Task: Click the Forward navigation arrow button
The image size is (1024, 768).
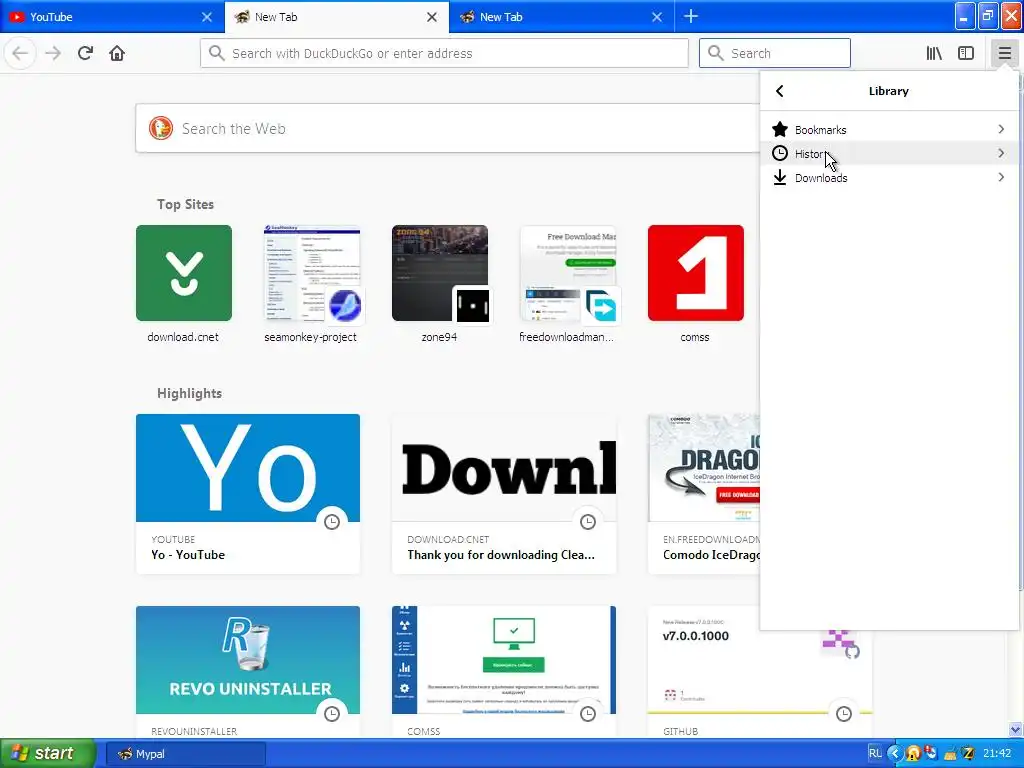Action: (x=53, y=53)
